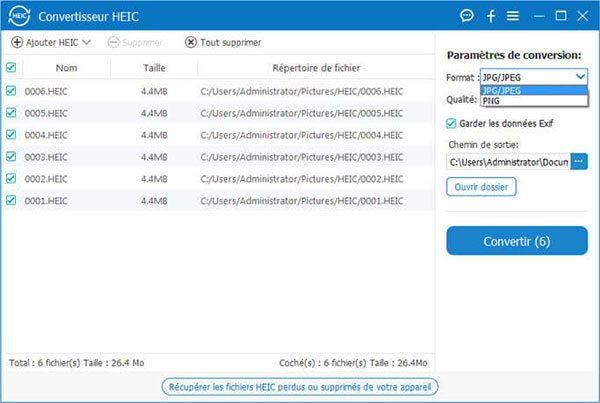The image size is (600, 403).
Task: Open the feedback chat bubble icon
Action: pyautogui.click(x=466, y=16)
